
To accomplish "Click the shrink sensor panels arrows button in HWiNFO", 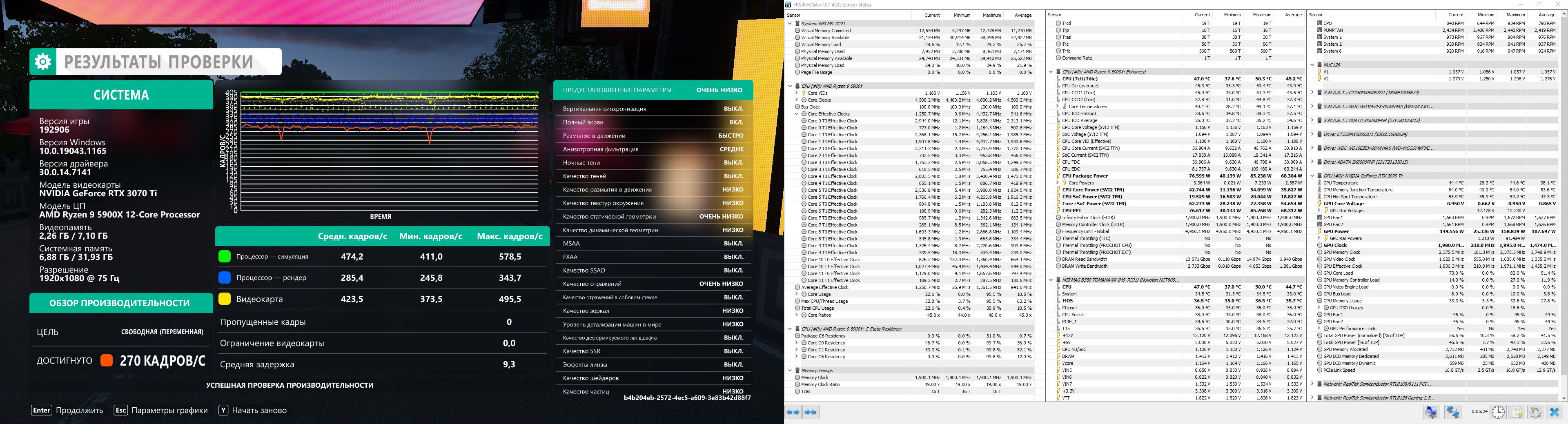I will 811,413.
